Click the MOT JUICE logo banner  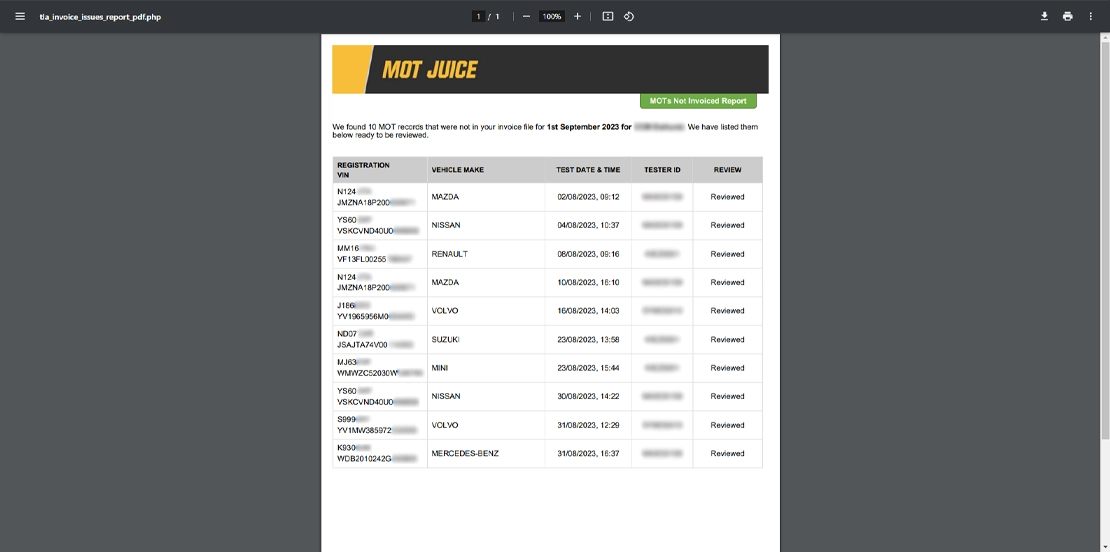[x=550, y=69]
